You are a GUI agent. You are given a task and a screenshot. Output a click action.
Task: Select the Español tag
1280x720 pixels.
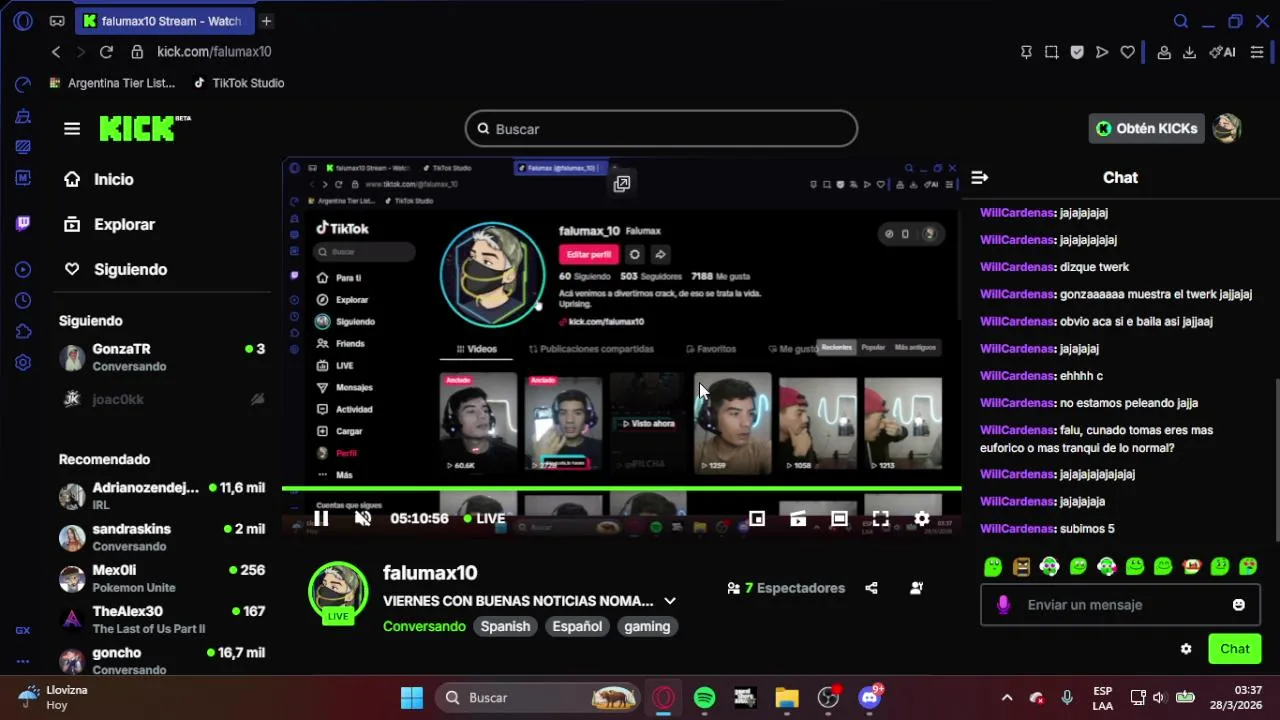pos(578,626)
